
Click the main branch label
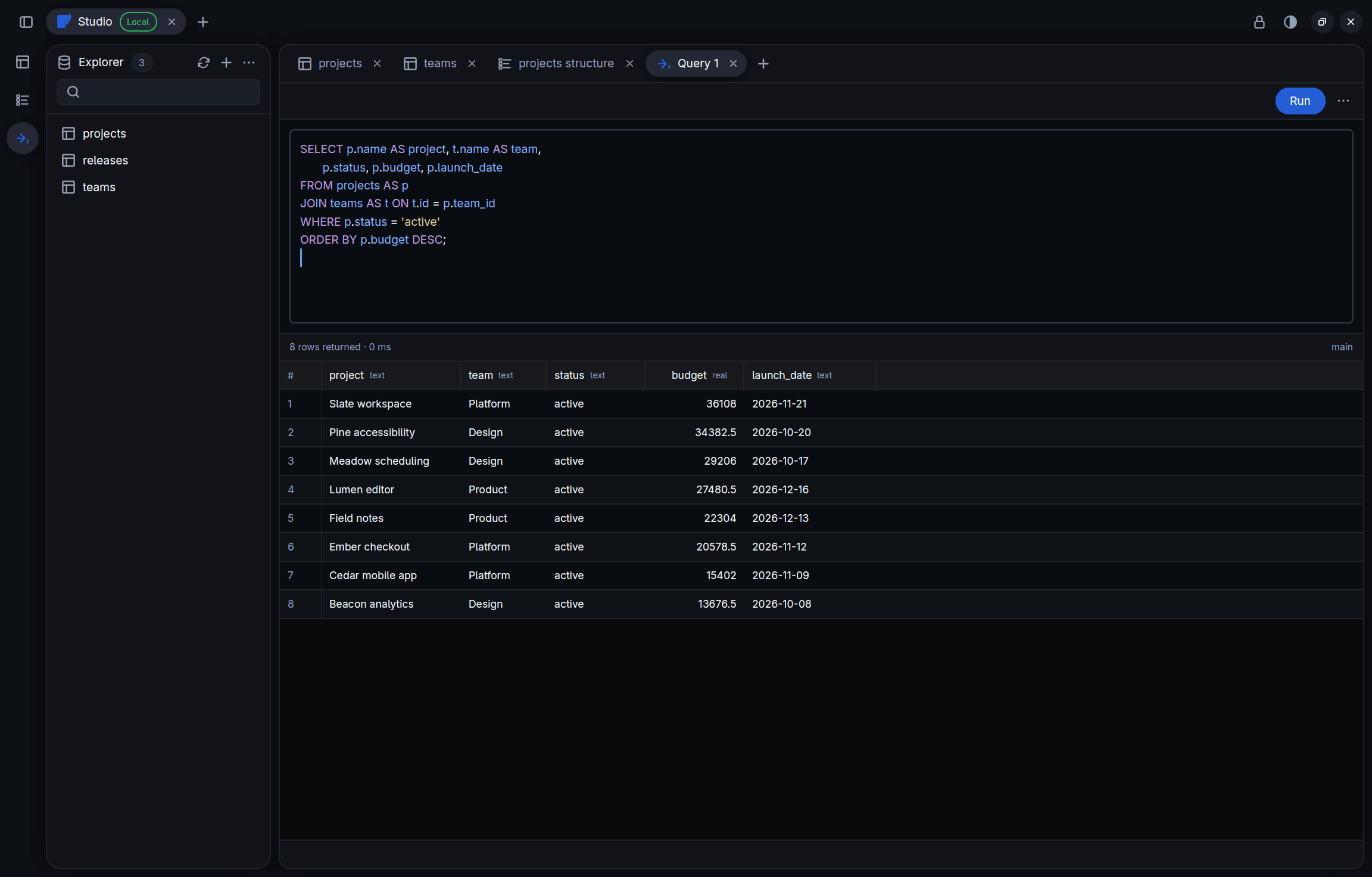1342,347
